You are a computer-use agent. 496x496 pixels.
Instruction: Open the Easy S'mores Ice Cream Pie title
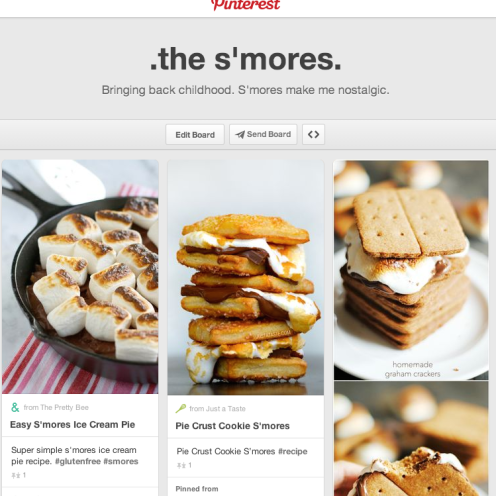click(72, 425)
